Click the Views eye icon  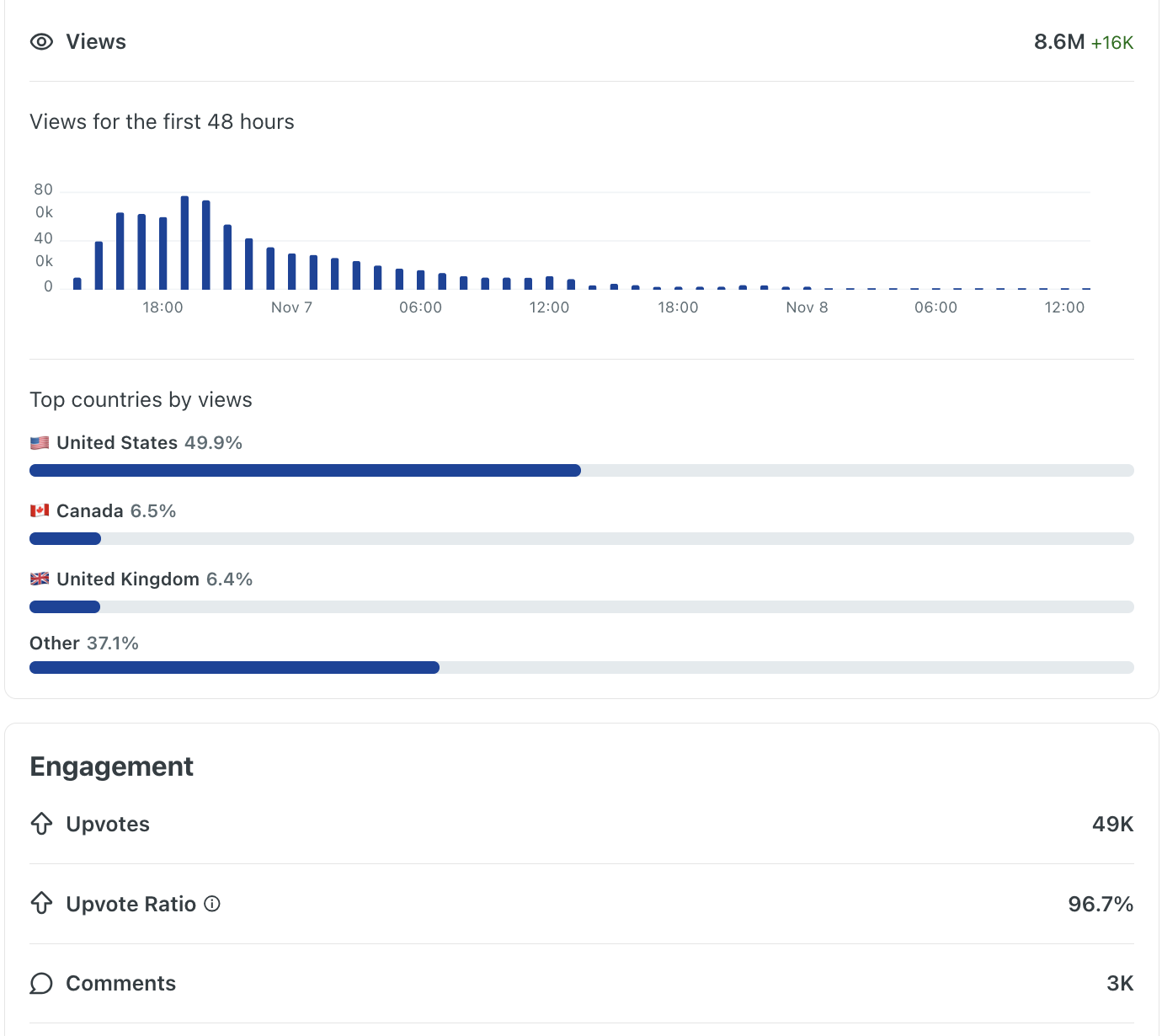[x=41, y=41]
